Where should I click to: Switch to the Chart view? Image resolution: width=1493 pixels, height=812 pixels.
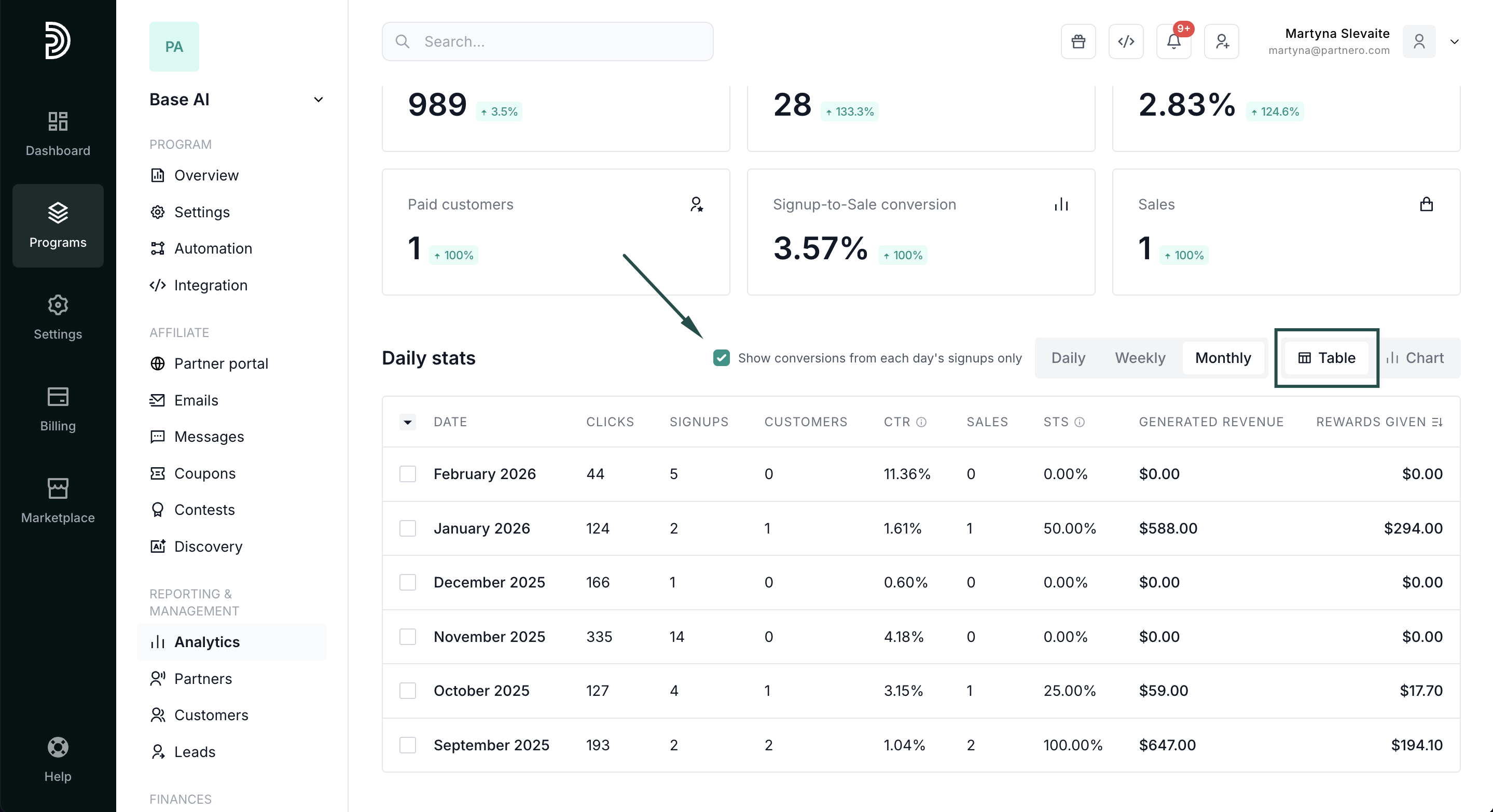click(x=1415, y=358)
